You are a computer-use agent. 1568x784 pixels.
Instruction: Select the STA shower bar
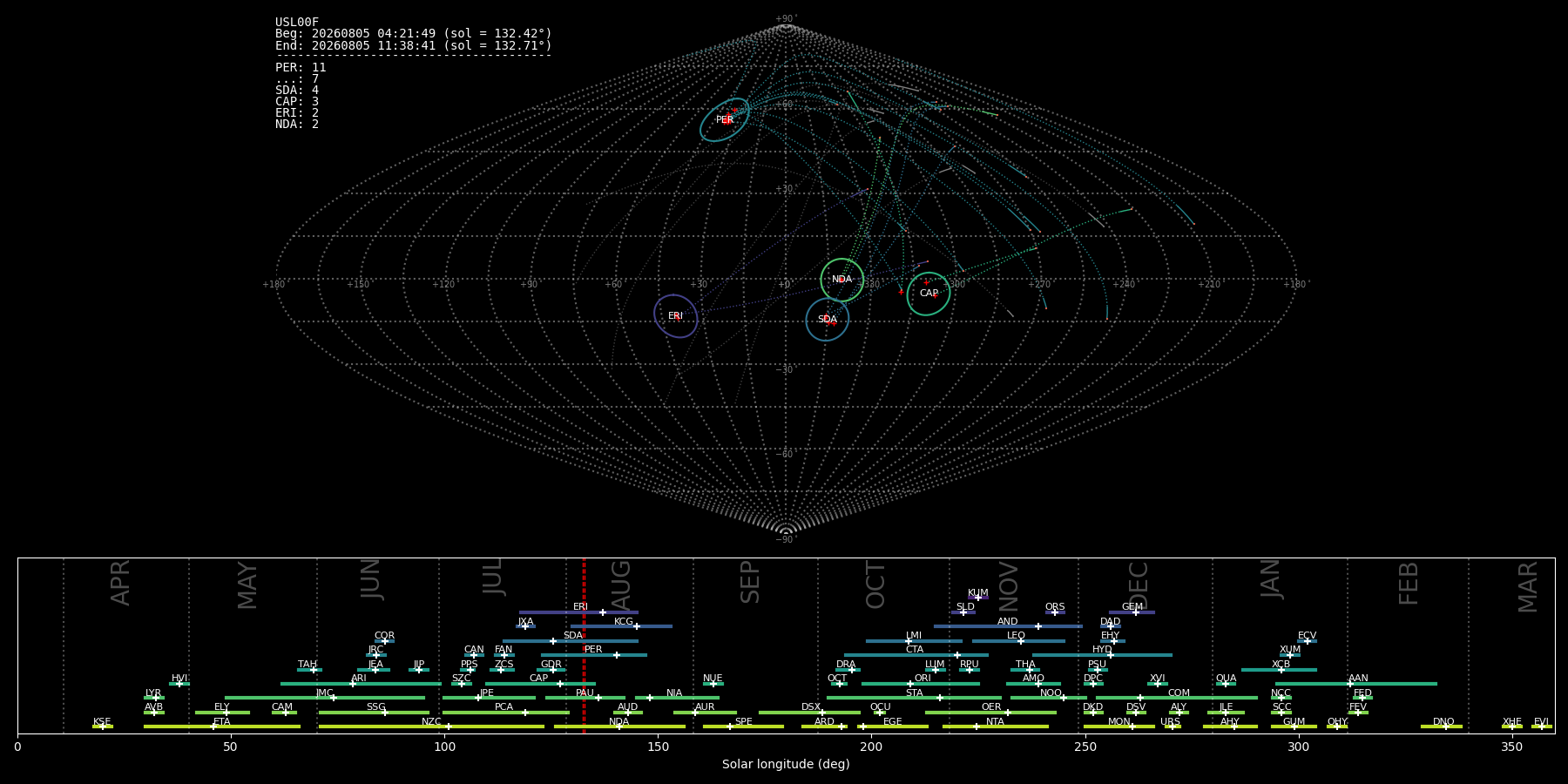click(x=914, y=698)
